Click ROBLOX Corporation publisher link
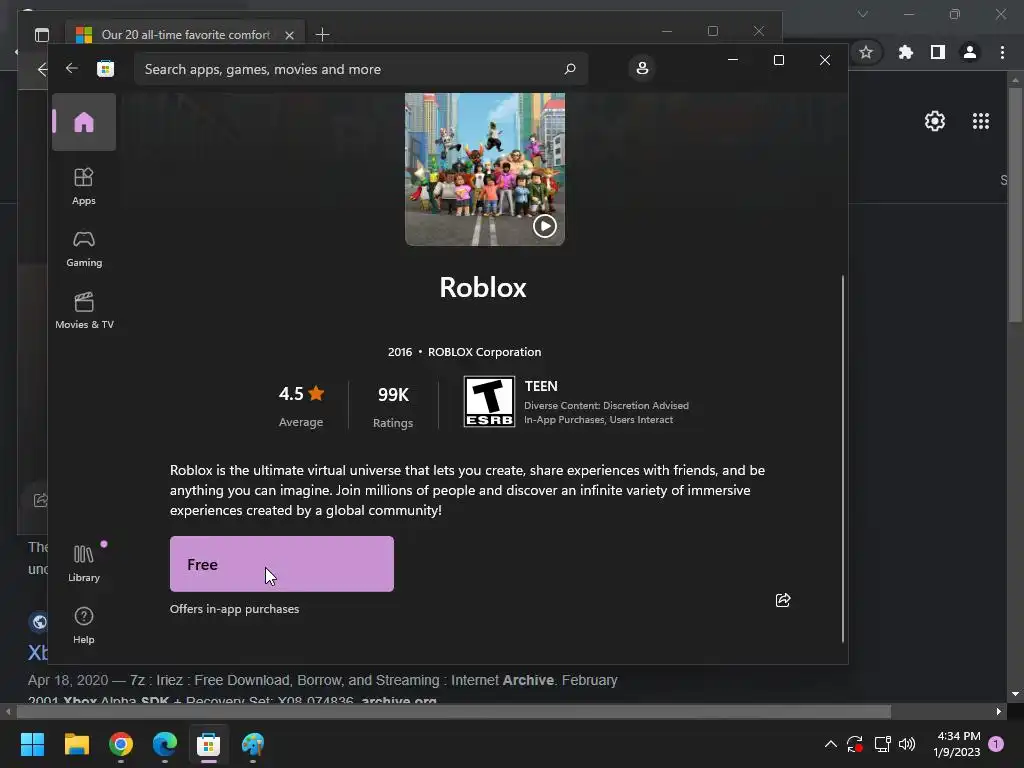The width and height of the screenshot is (1024, 768). coord(485,352)
